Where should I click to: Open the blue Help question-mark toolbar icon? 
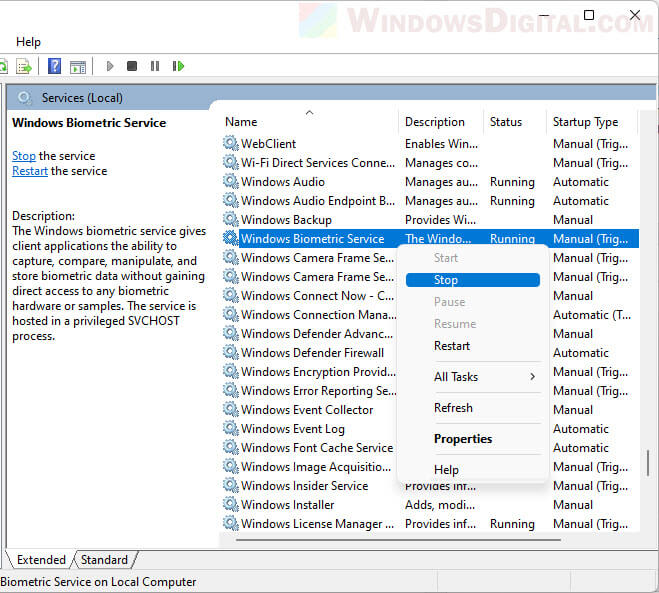coord(54,66)
